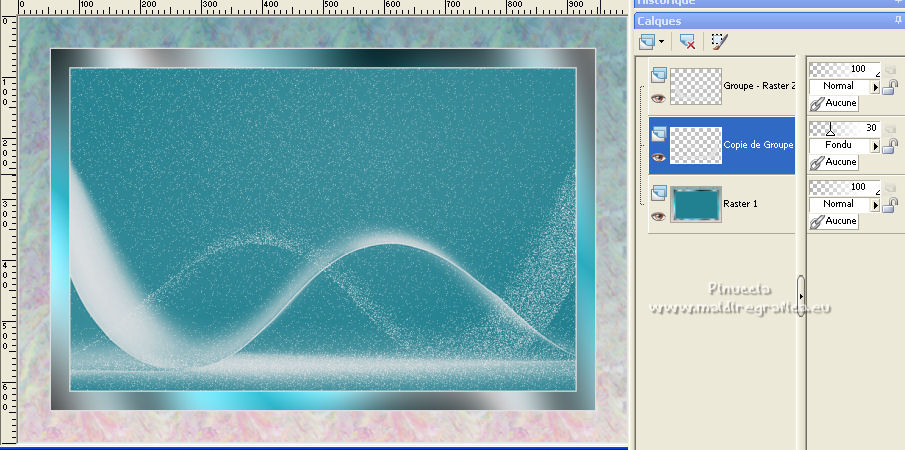The image size is (905, 450).
Task: Open the New Layer dropdown arrow
Action: pos(661,42)
